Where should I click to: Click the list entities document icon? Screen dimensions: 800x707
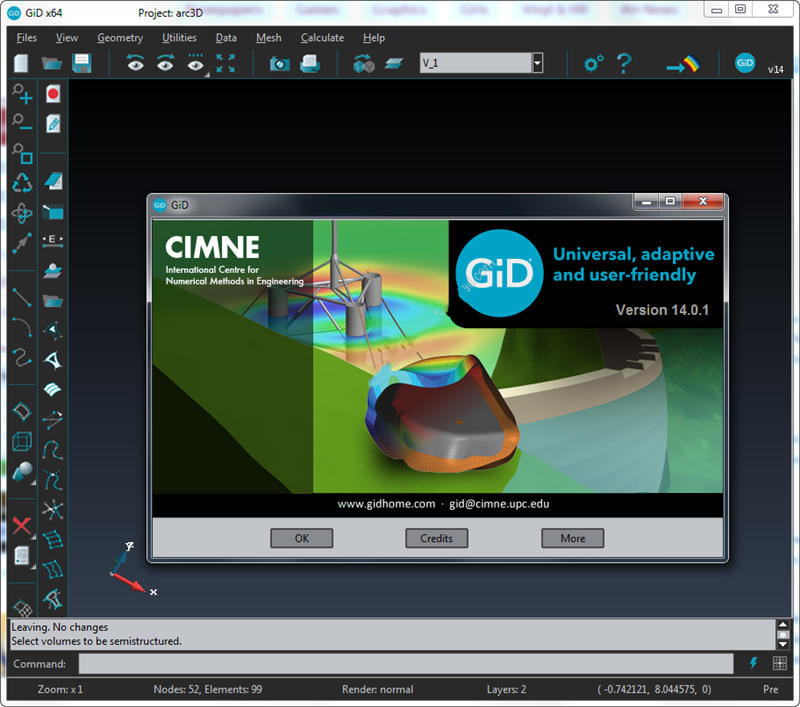(x=22, y=556)
